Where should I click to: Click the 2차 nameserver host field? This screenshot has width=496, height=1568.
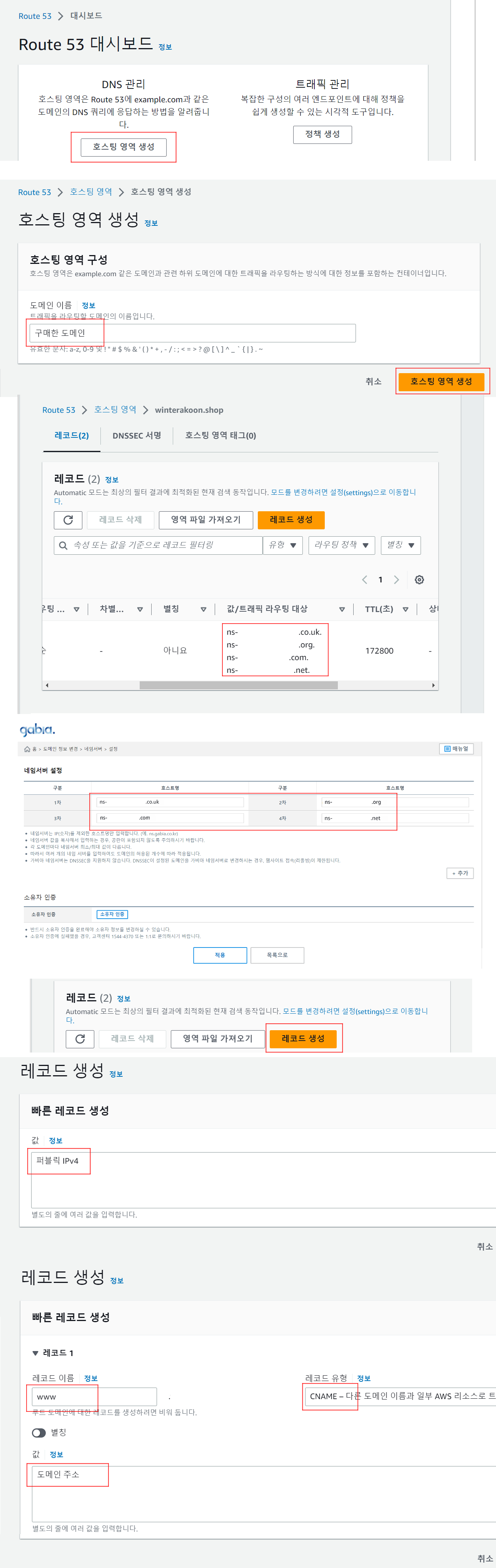pyautogui.click(x=396, y=802)
